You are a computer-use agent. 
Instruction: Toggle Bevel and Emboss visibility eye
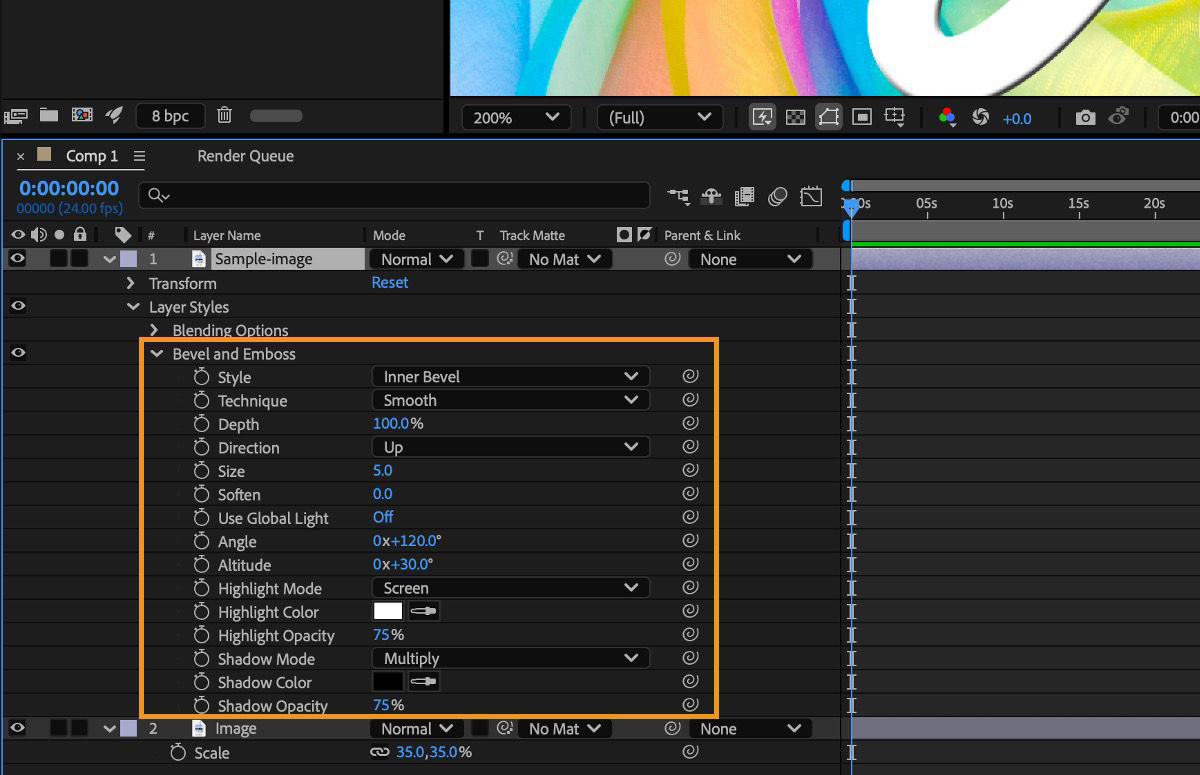[18, 353]
